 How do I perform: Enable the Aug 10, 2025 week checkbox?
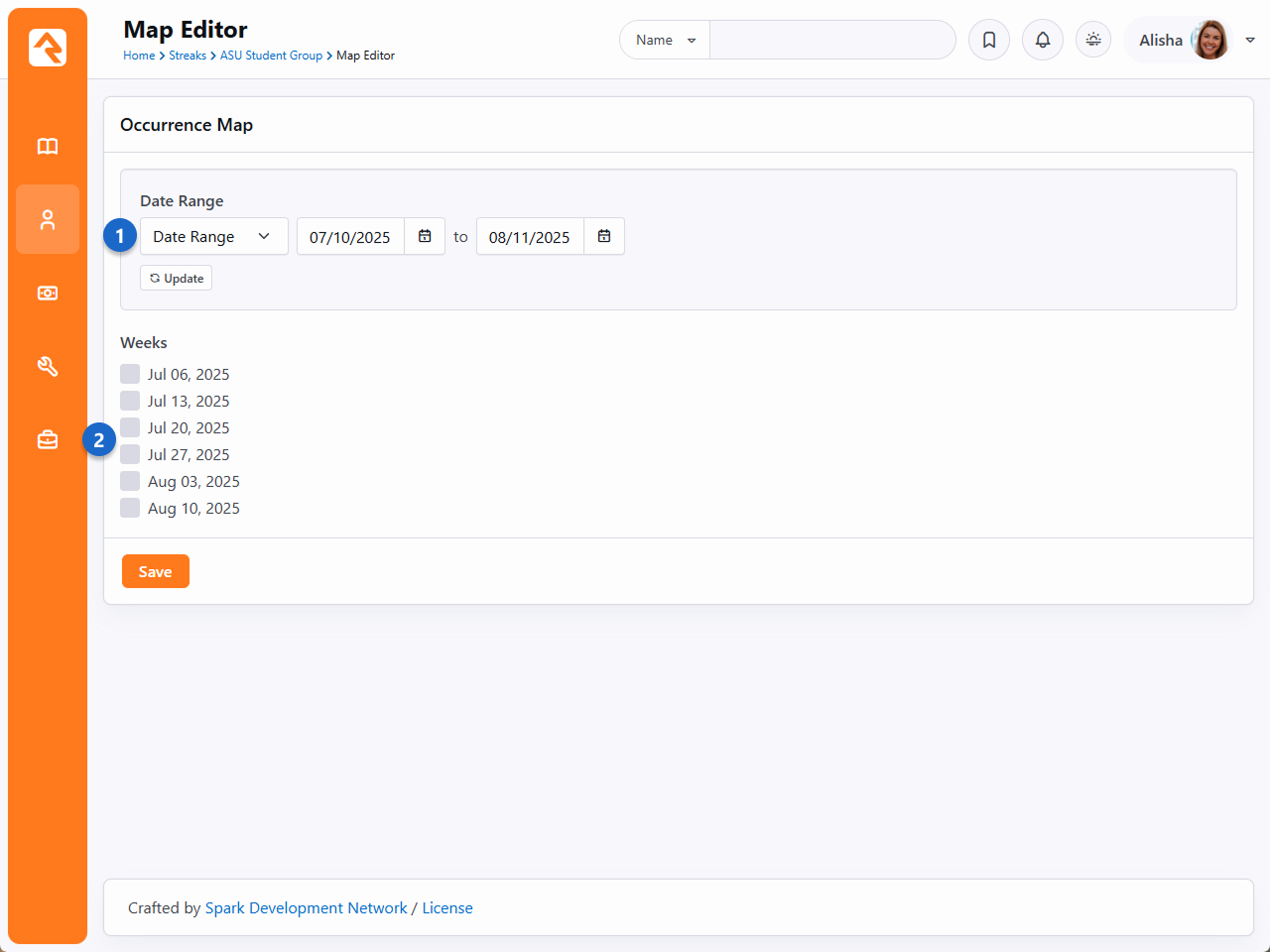130,508
